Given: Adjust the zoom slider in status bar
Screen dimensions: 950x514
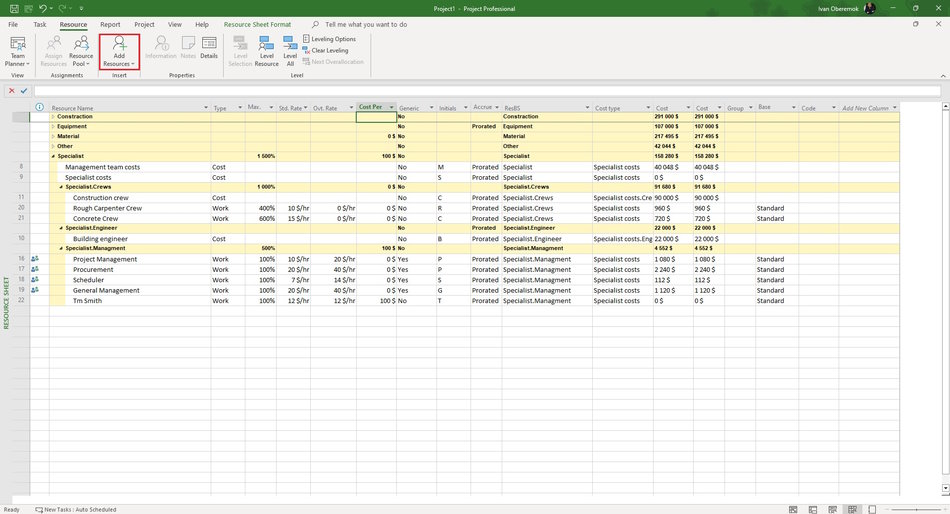Looking at the screenshot, I should pos(916,510).
